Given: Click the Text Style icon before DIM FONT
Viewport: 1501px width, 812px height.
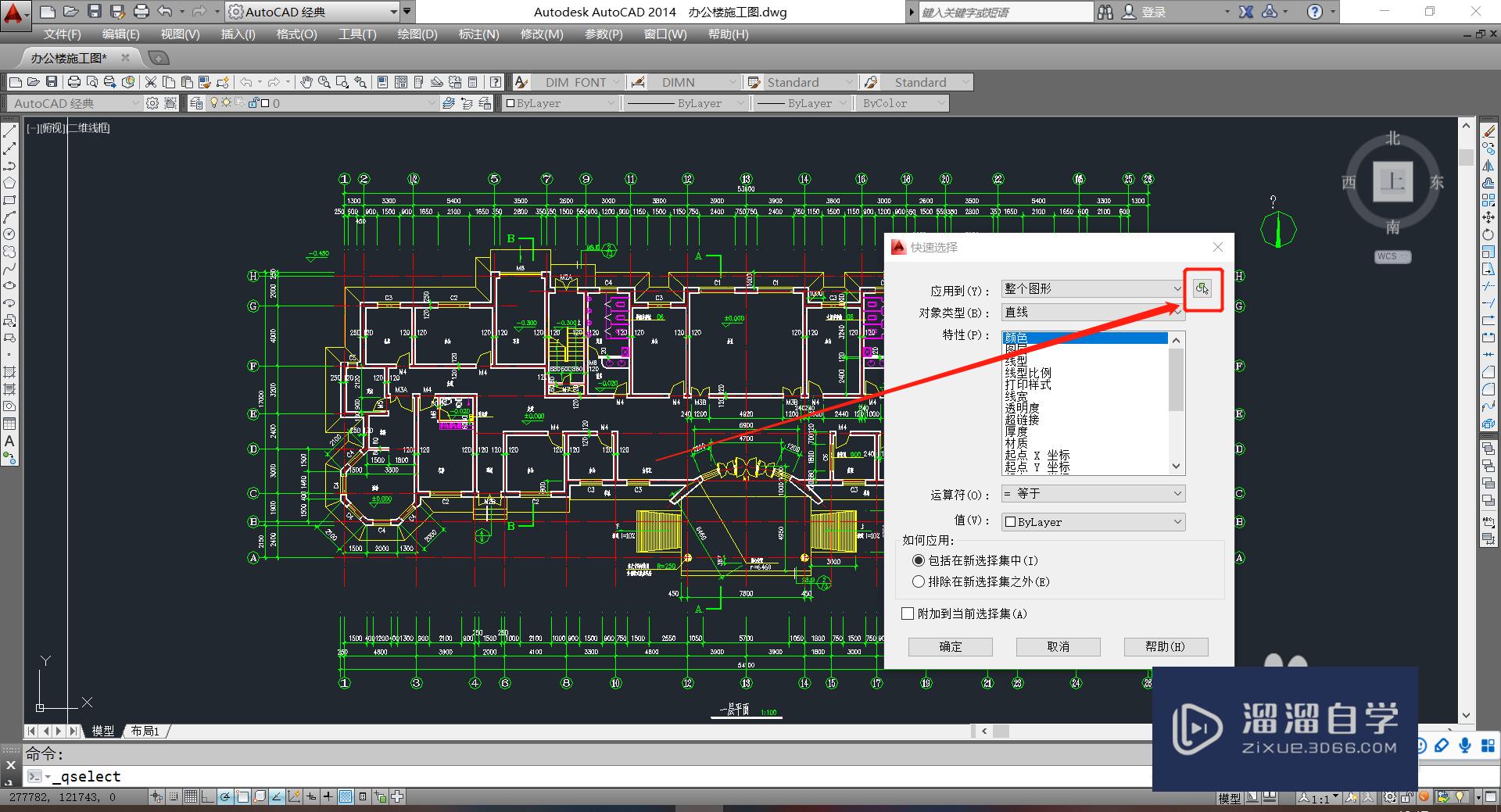Looking at the screenshot, I should tap(522, 82).
